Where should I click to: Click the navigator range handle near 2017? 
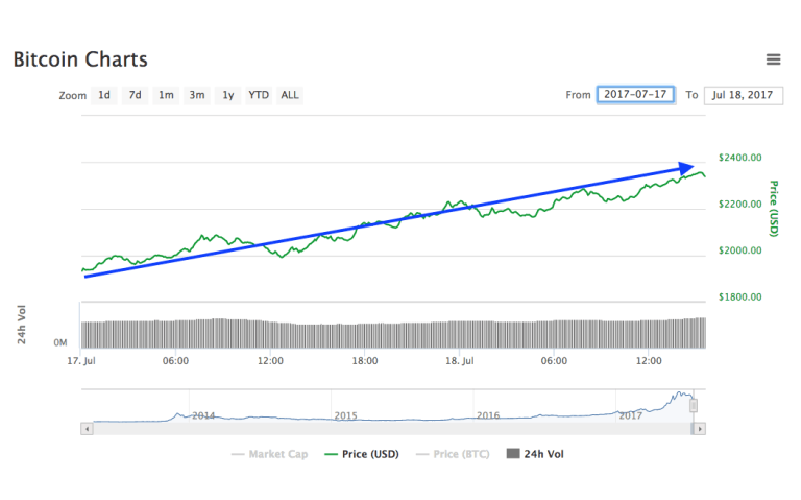point(693,406)
